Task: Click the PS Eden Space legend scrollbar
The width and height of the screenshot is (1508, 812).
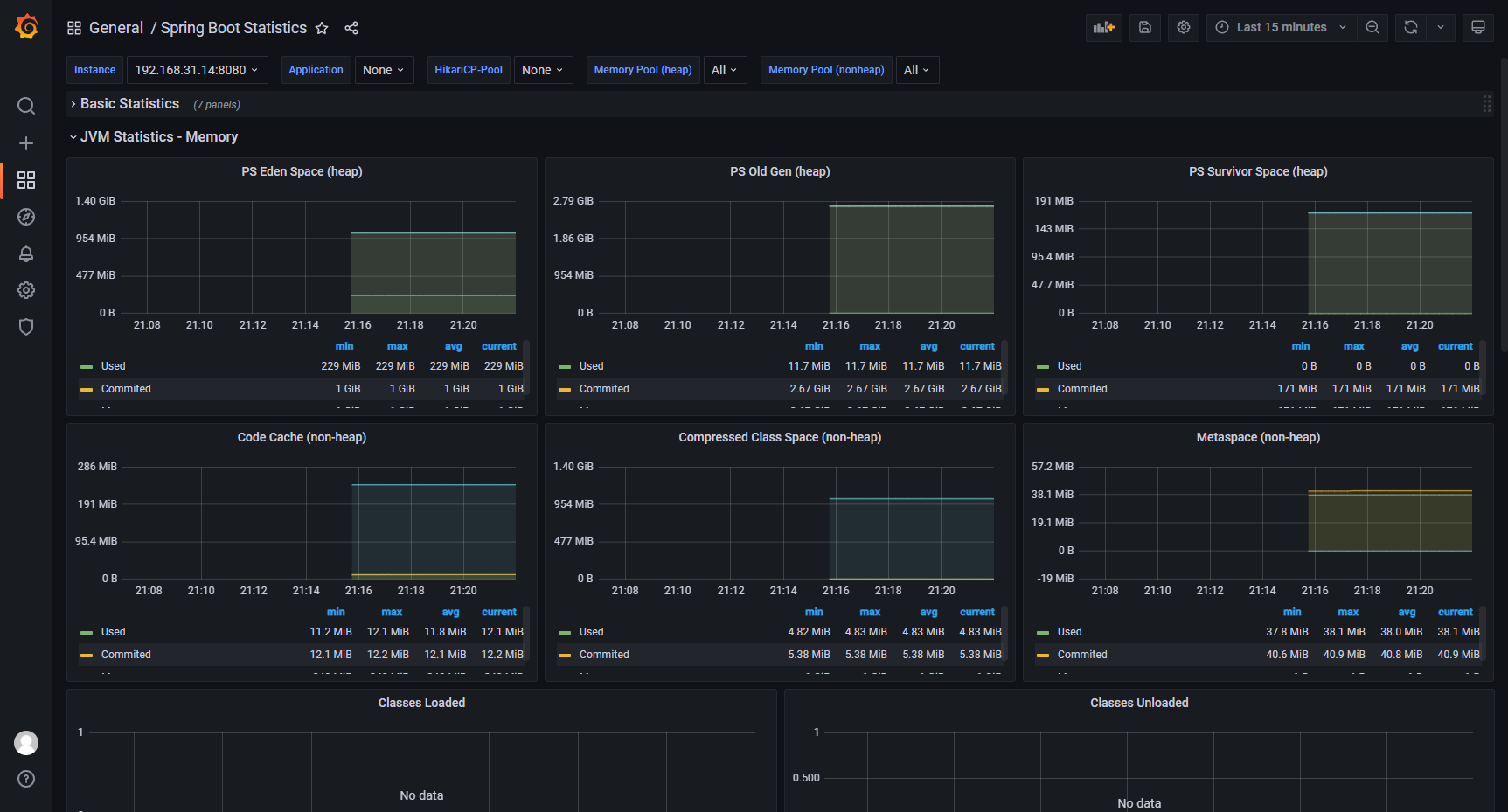Action: click(527, 367)
